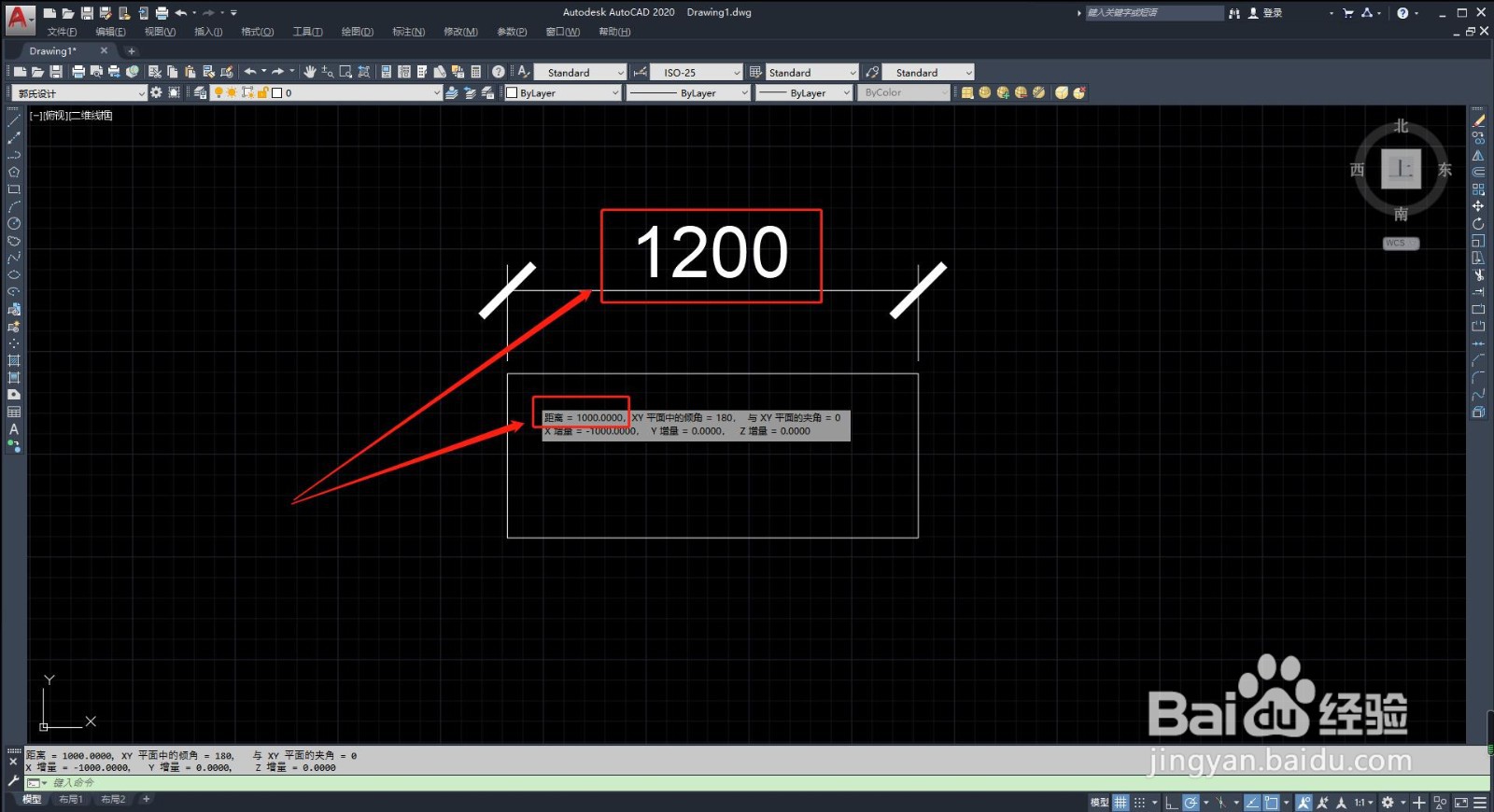Toggle object snap square in status bar
The image size is (1494, 812).
click(1271, 803)
